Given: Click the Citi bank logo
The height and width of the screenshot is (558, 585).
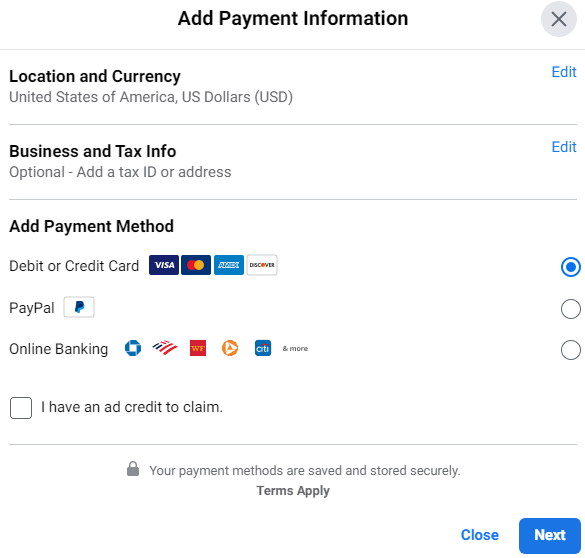Looking at the screenshot, I should [x=263, y=348].
